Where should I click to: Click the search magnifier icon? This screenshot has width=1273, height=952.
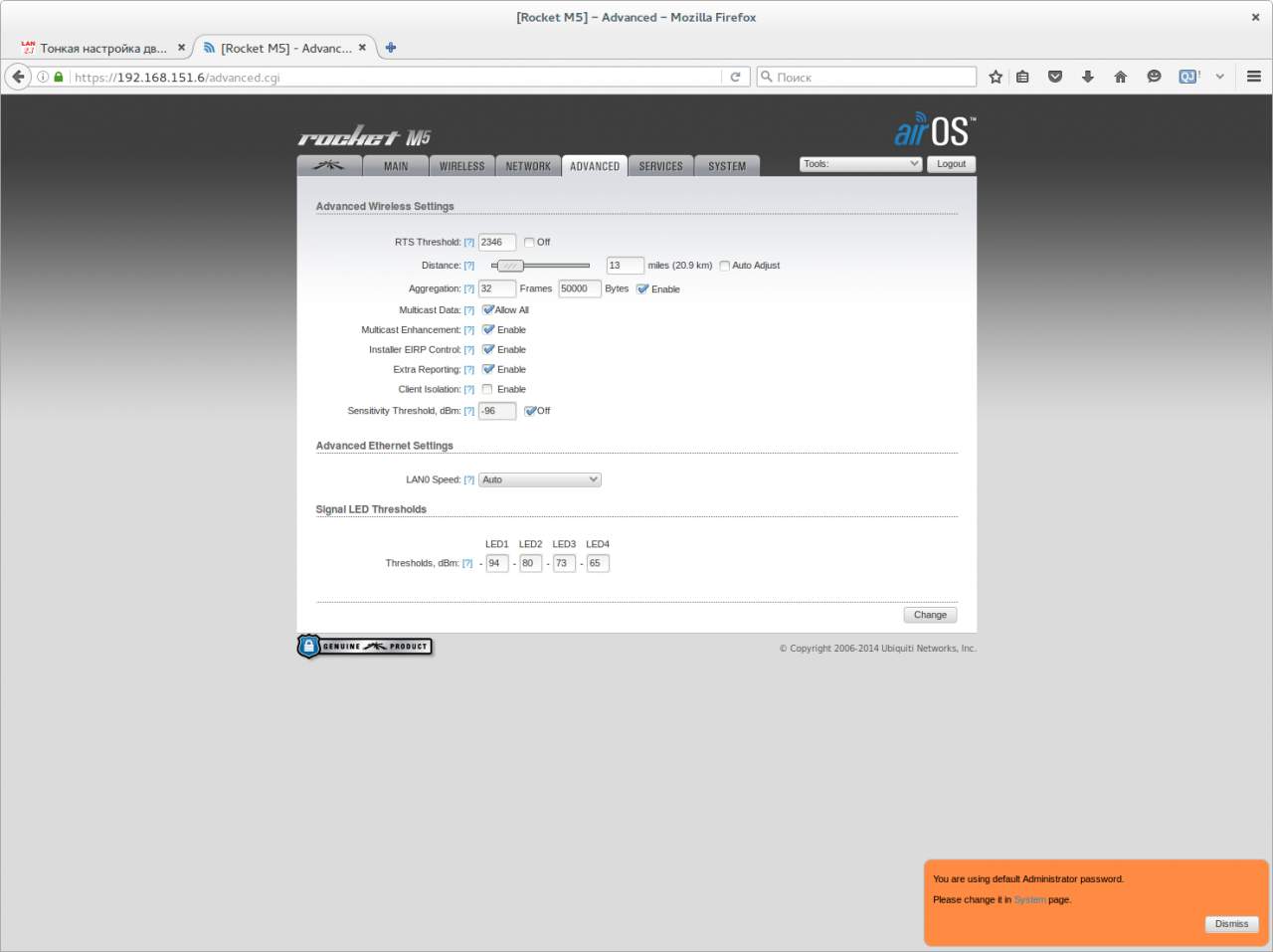[766, 77]
